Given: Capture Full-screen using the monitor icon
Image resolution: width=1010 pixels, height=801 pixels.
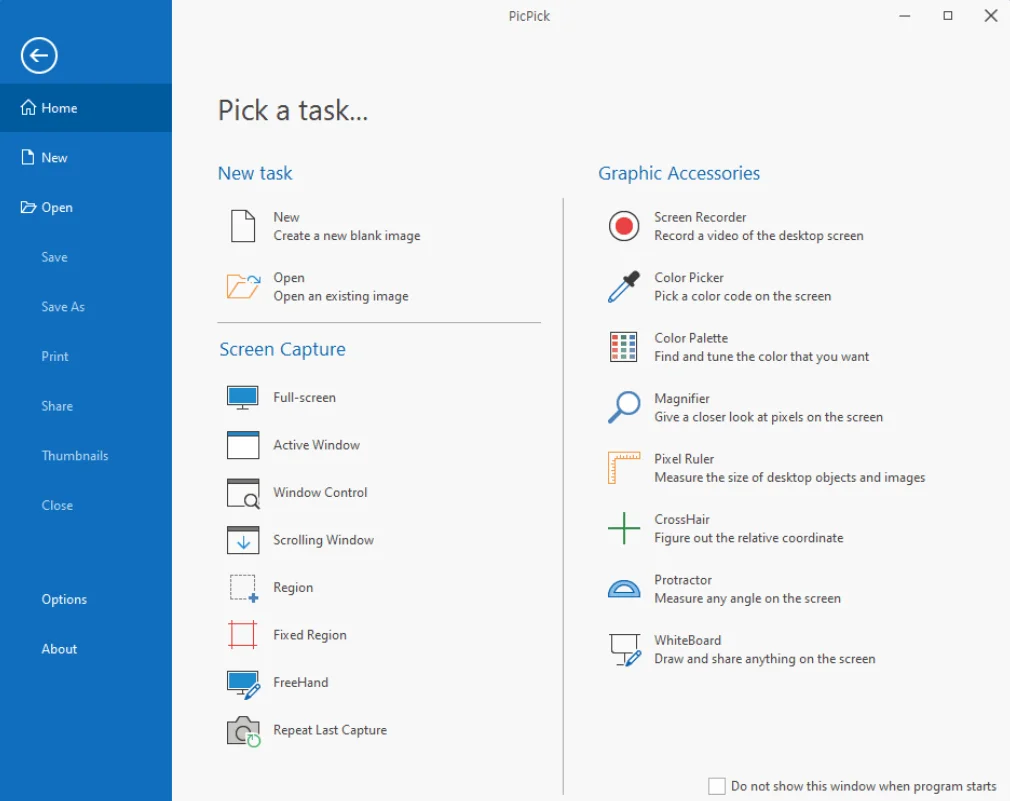Looking at the screenshot, I should click(x=243, y=397).
